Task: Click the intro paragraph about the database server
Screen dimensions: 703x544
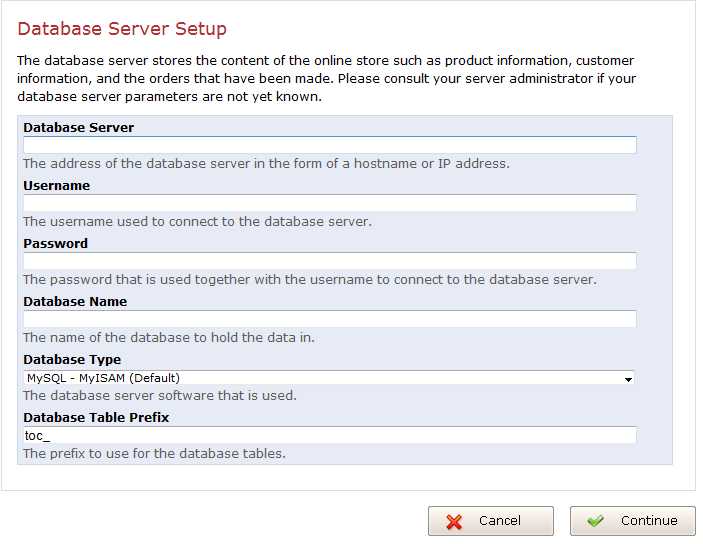Action: (326, 79)
